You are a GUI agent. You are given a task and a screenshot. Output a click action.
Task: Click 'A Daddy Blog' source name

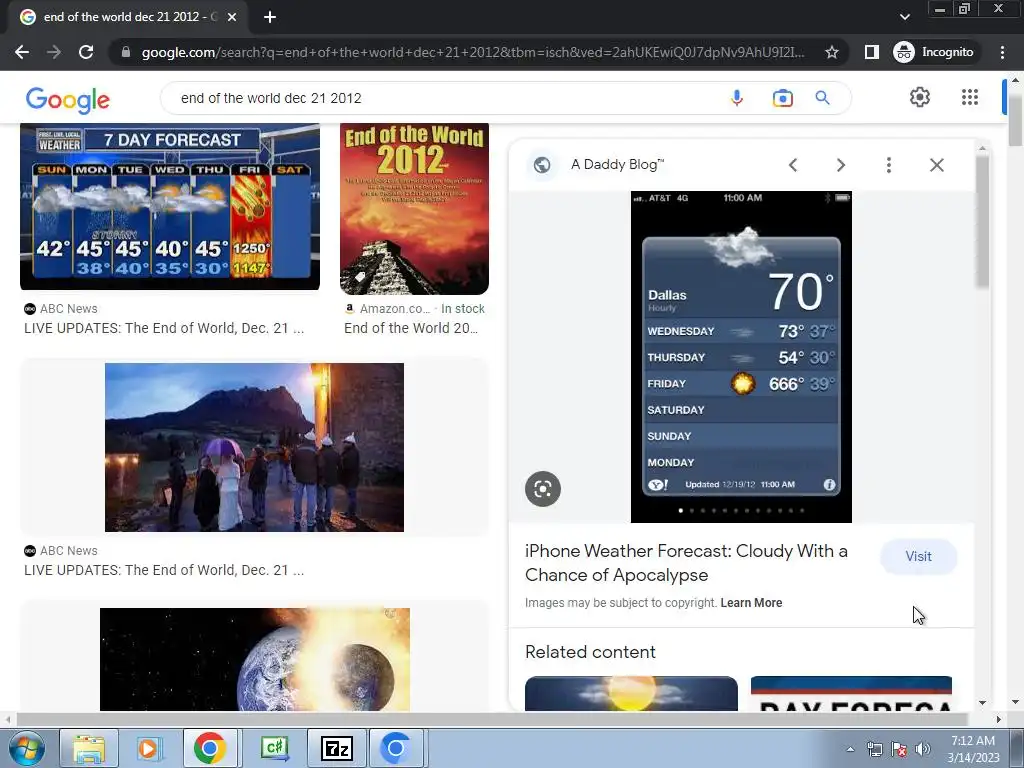617,165
